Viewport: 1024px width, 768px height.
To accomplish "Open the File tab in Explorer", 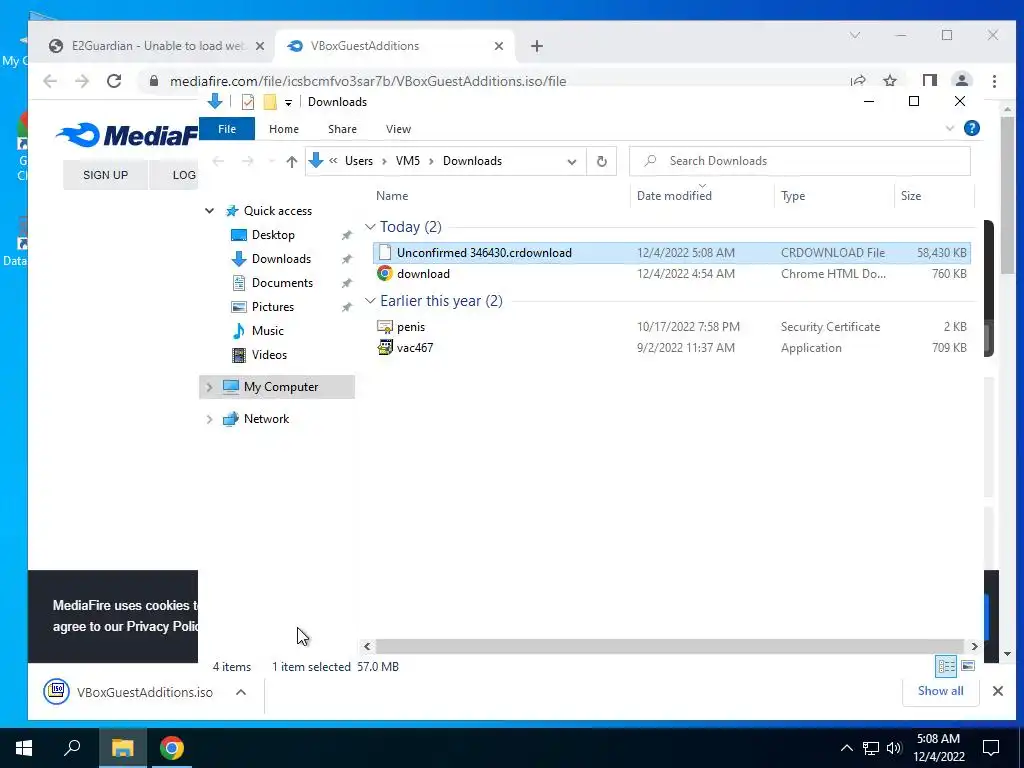I will 227,129.
